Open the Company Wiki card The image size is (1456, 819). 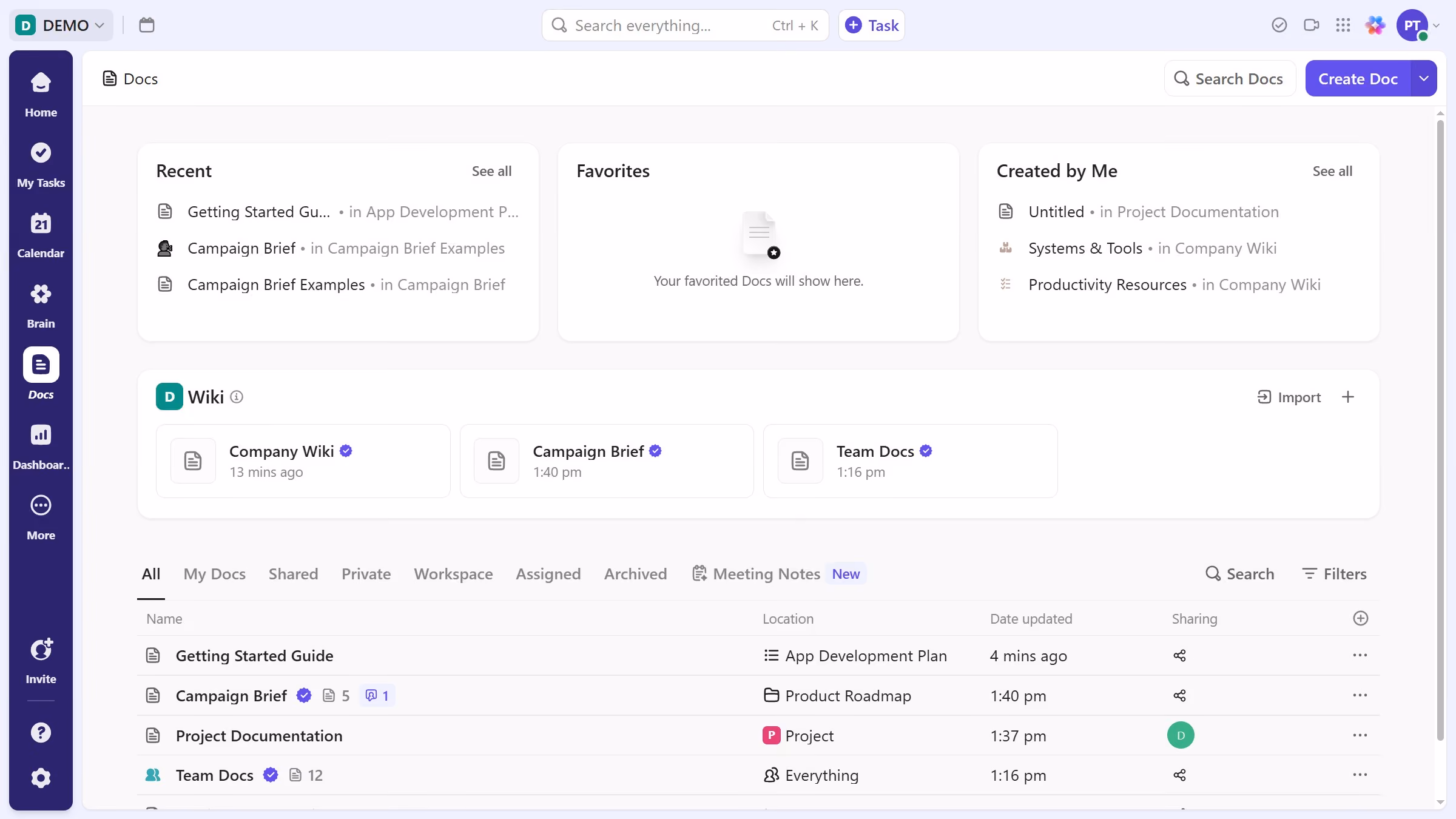click(x=303, y=461)
